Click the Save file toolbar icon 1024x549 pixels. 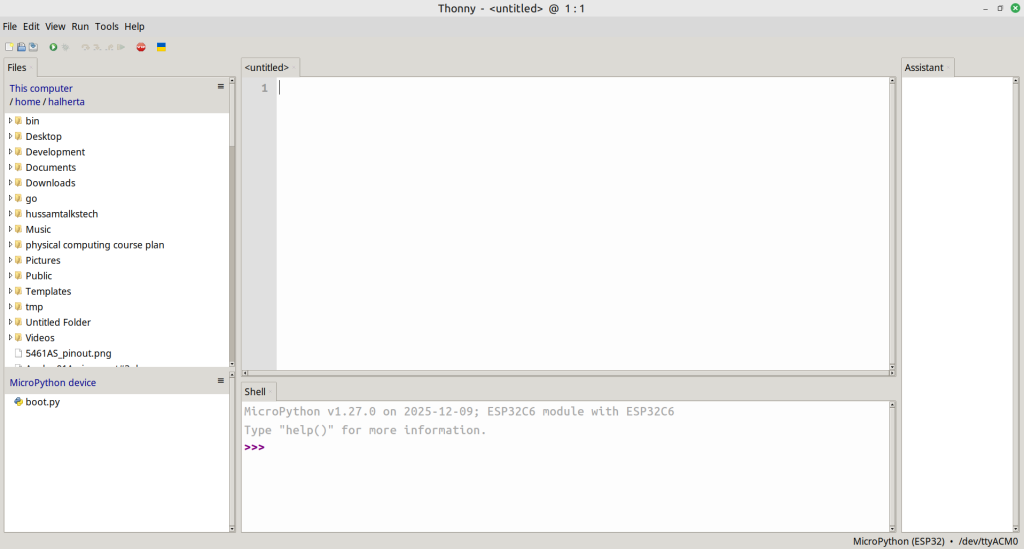33,47
